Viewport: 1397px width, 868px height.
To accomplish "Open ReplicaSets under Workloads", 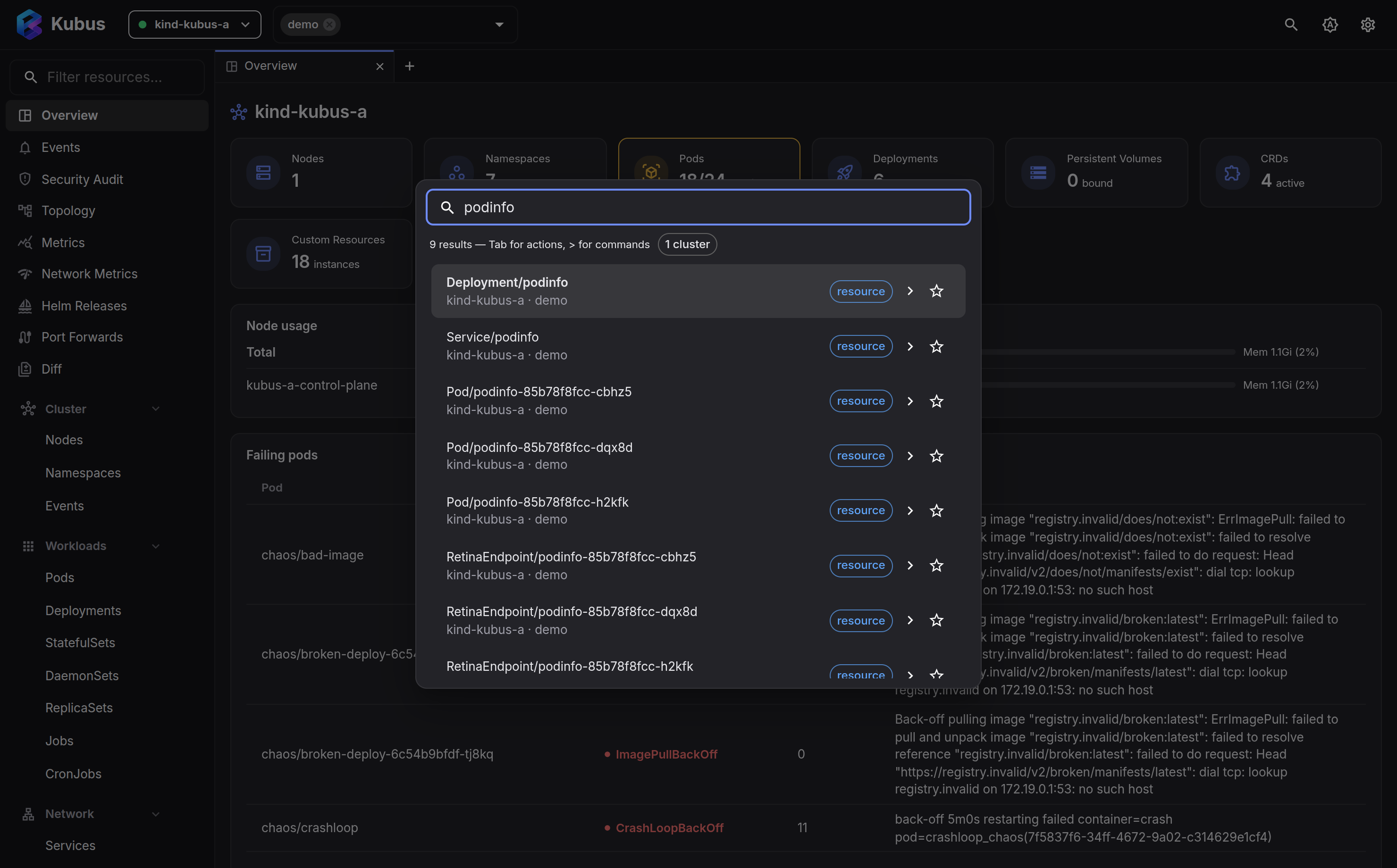I will tap(79, 708).
